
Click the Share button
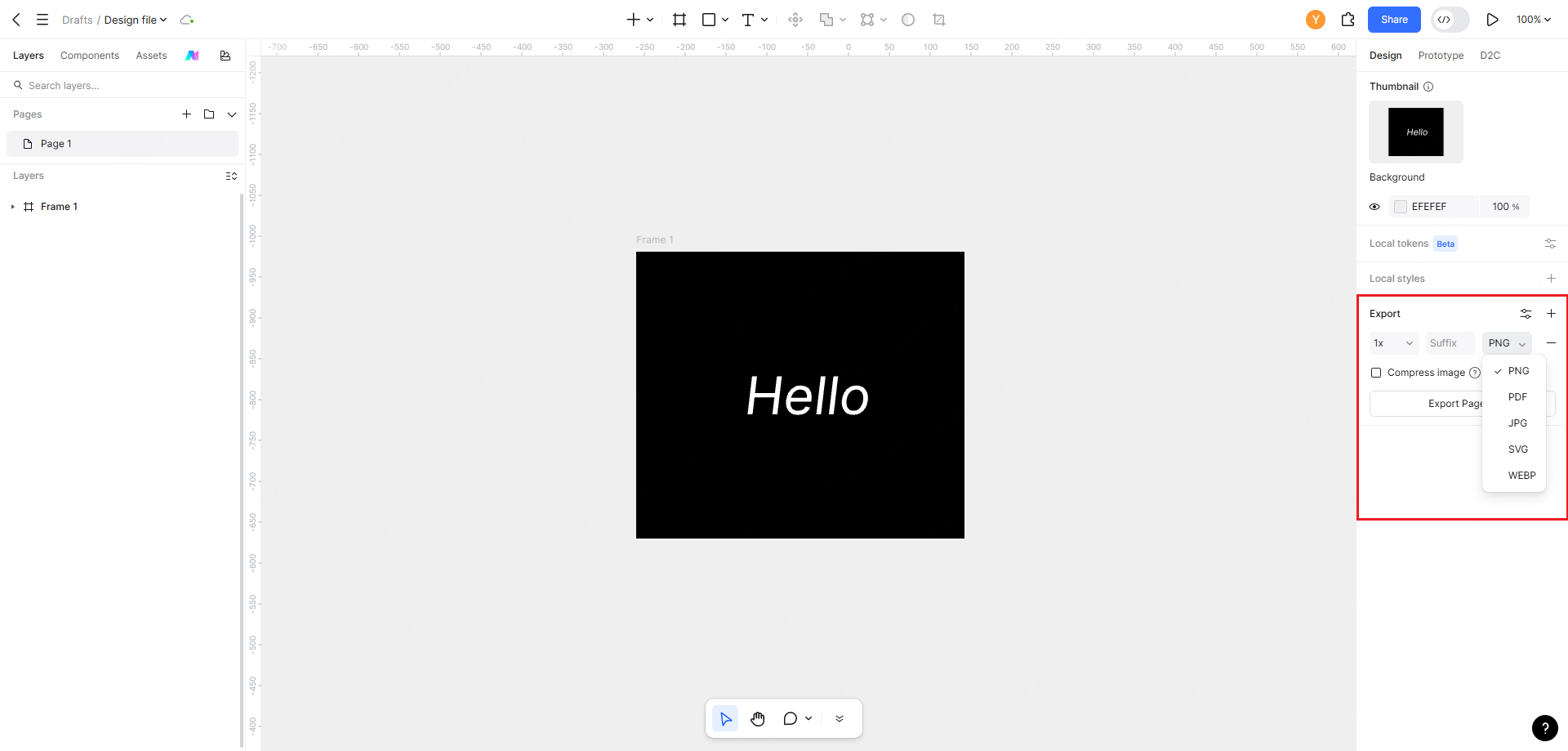click(1394, 20)
